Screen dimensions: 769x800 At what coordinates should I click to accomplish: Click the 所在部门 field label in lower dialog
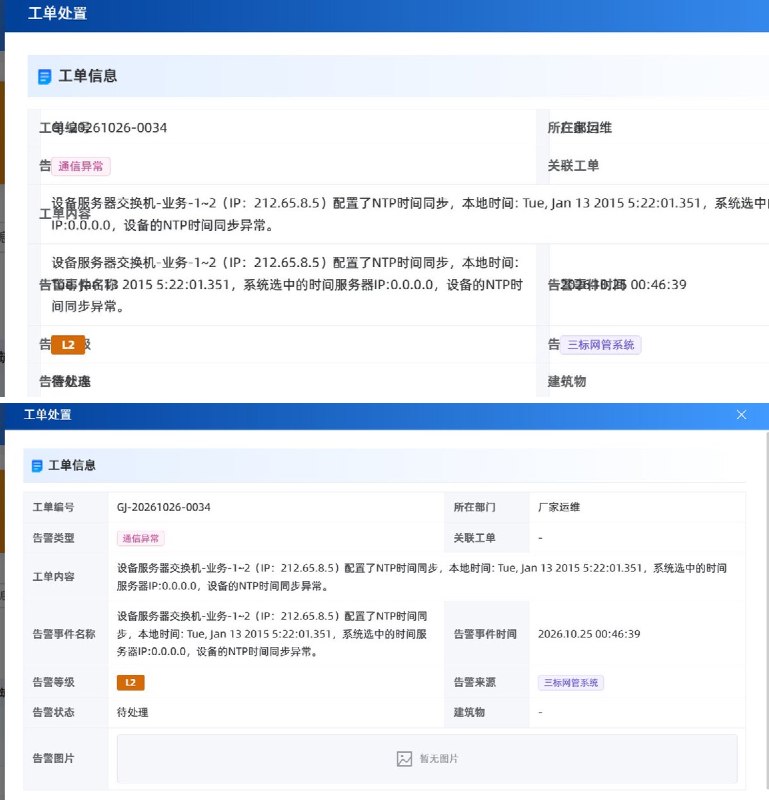(475, 507)
